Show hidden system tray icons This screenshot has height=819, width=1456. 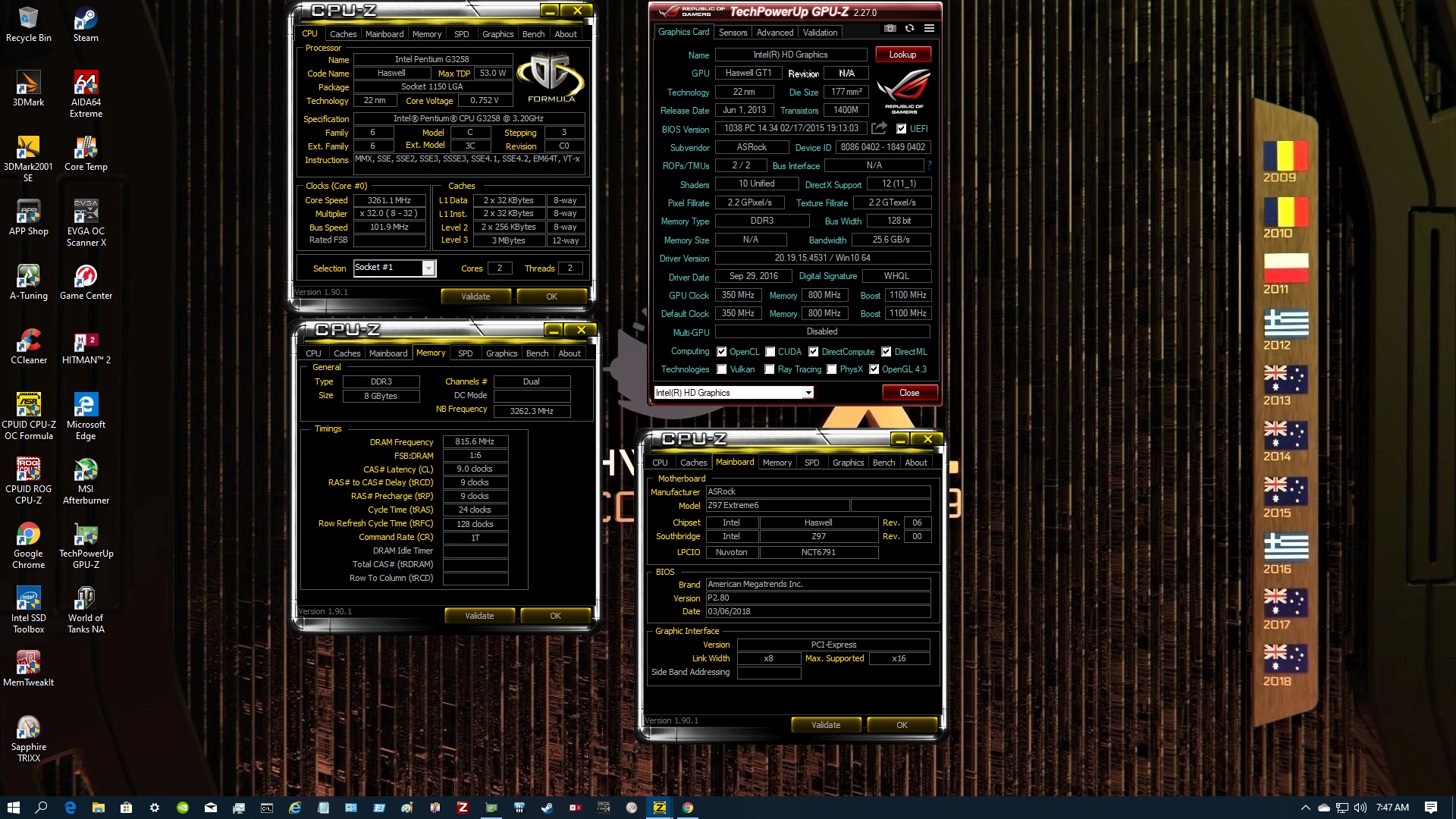1305,808
